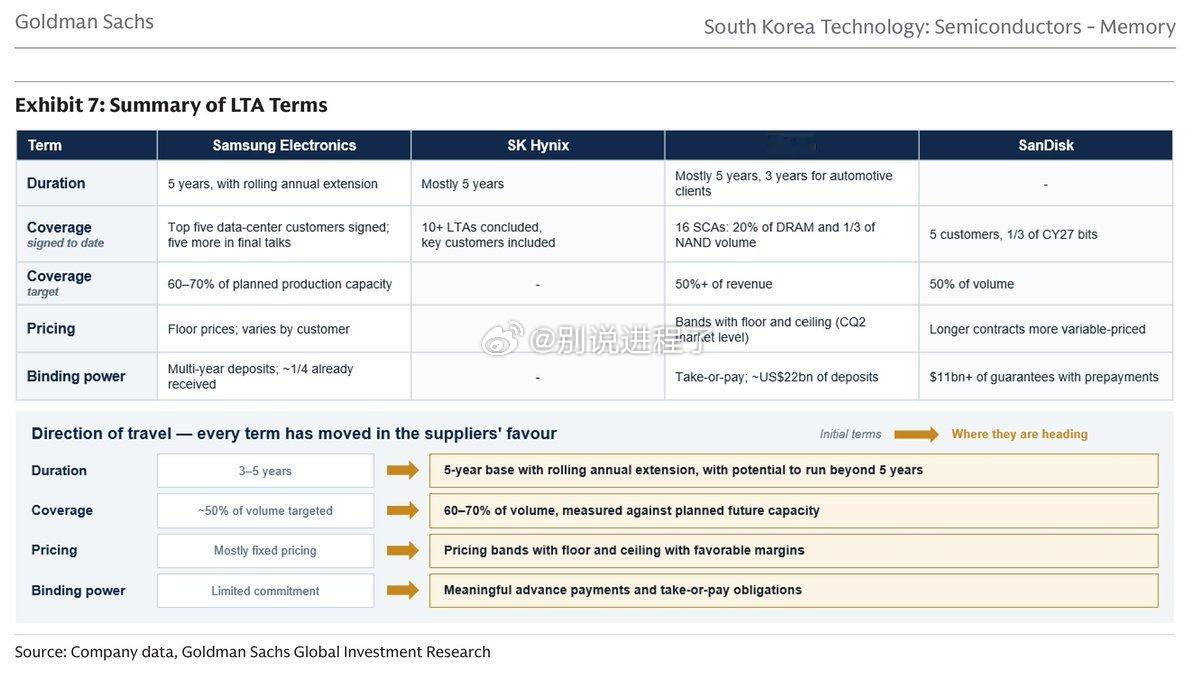Click "Meaningful advance payments and take-or-pay" box
The width and height of the screenshot is (1200, 677).
click(x=794, y=590)
